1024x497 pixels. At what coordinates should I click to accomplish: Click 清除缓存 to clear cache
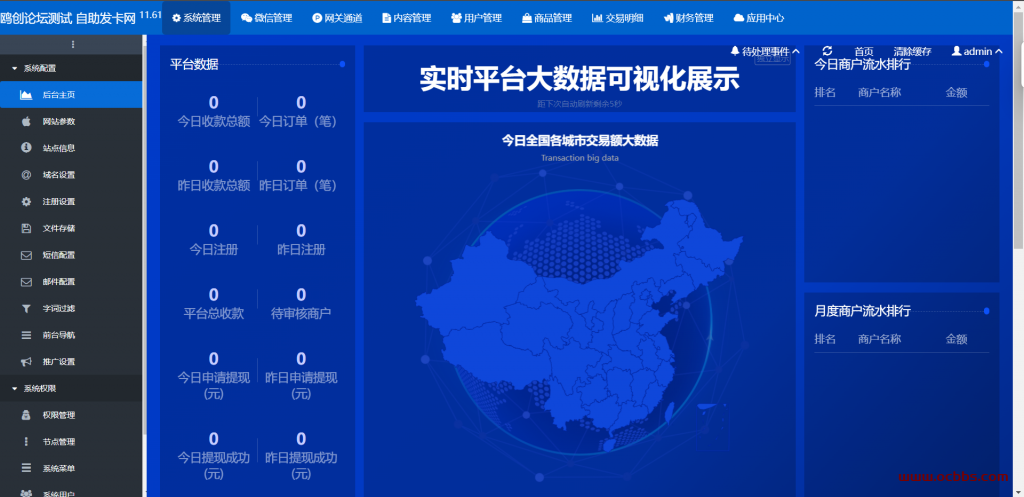point(912,52)
